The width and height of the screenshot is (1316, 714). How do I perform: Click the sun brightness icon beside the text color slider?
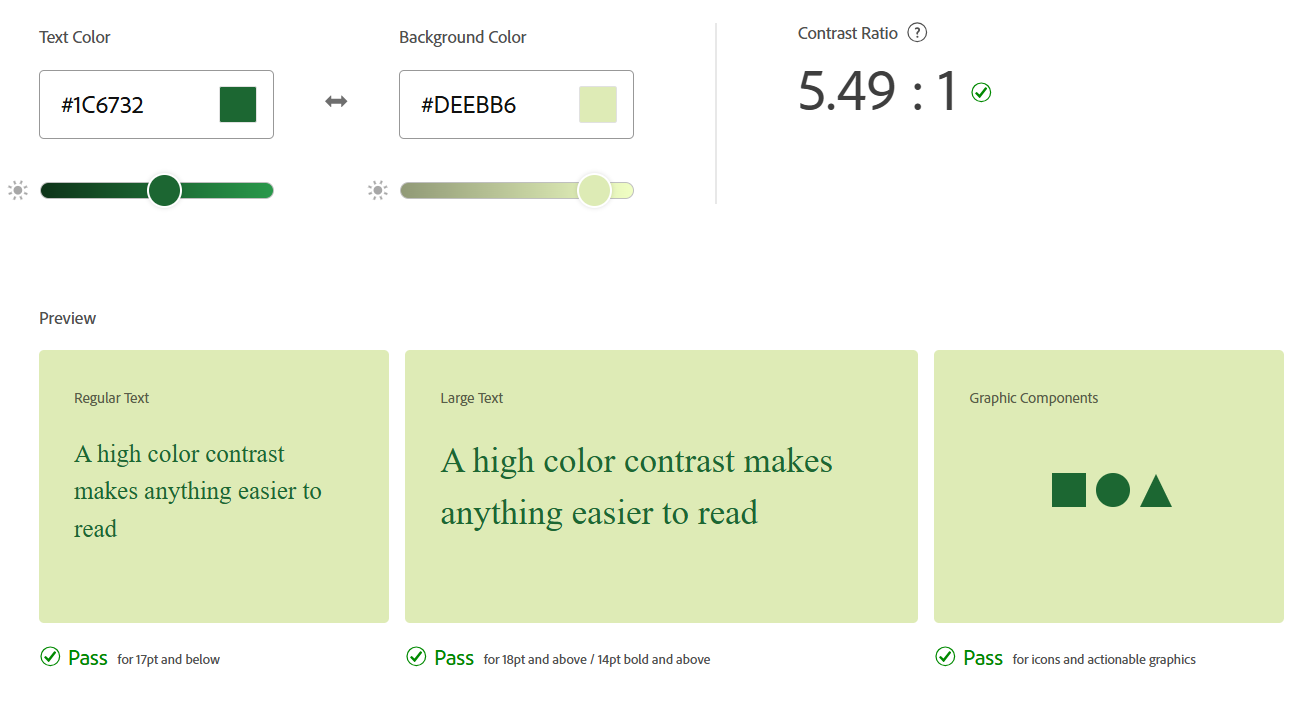(17, 190)
